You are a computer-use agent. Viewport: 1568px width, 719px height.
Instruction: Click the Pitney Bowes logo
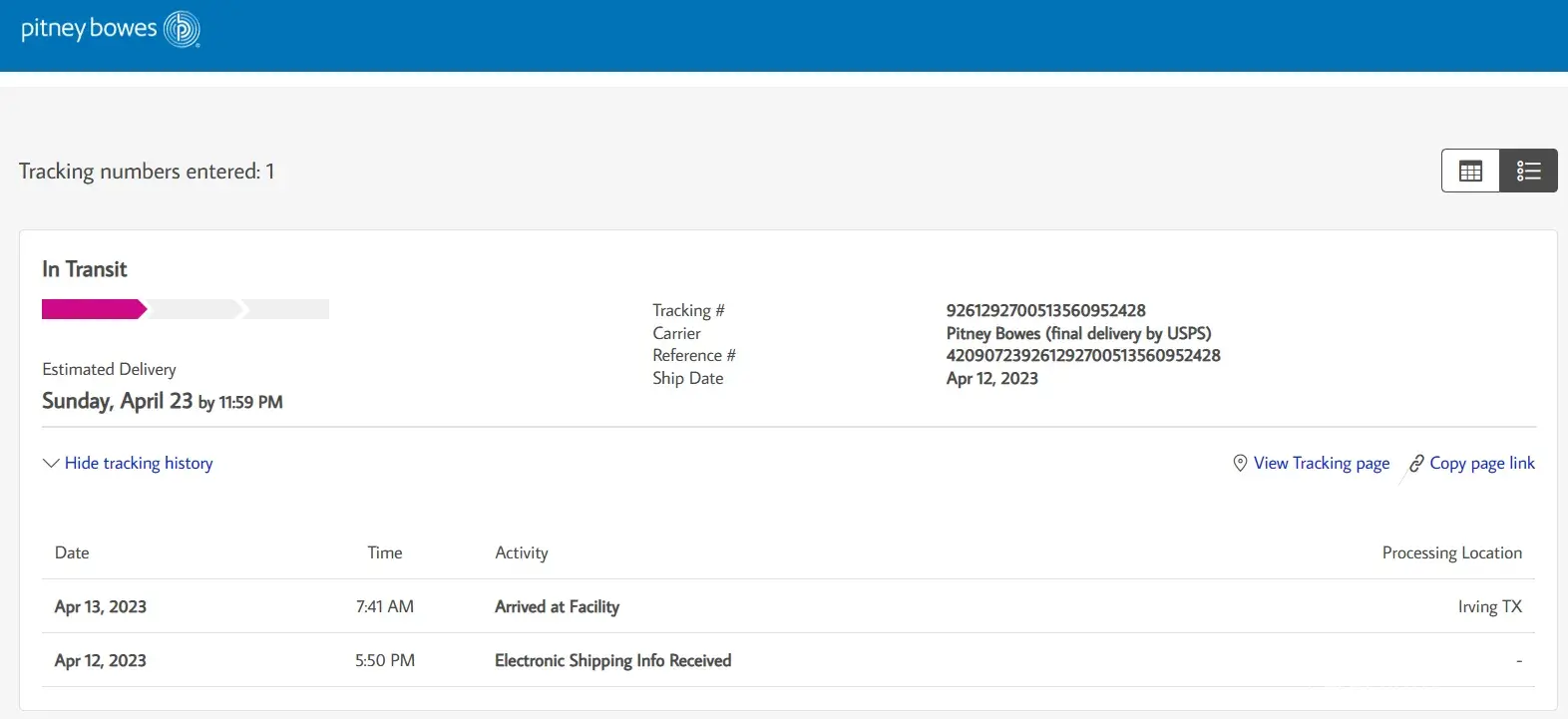[x=110, y=29]
